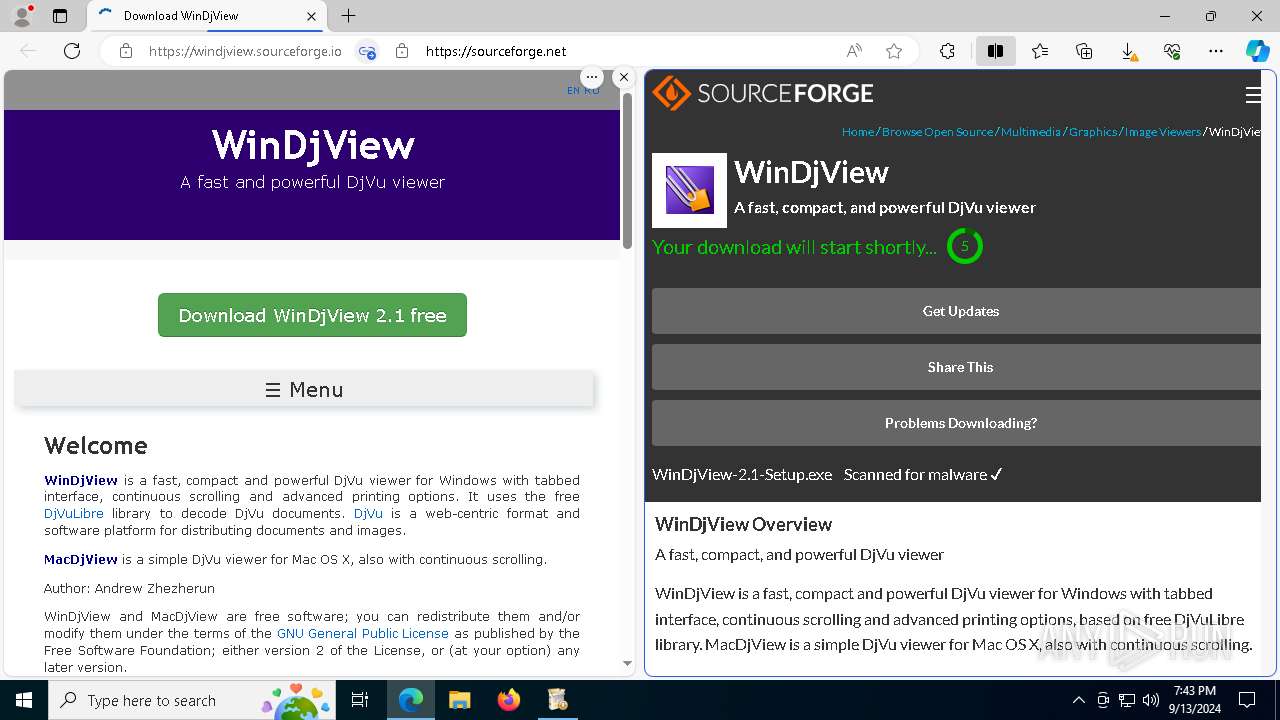Open a new tab with plus icon
The height and width of the screenshot is (720, 1280).
348,16
